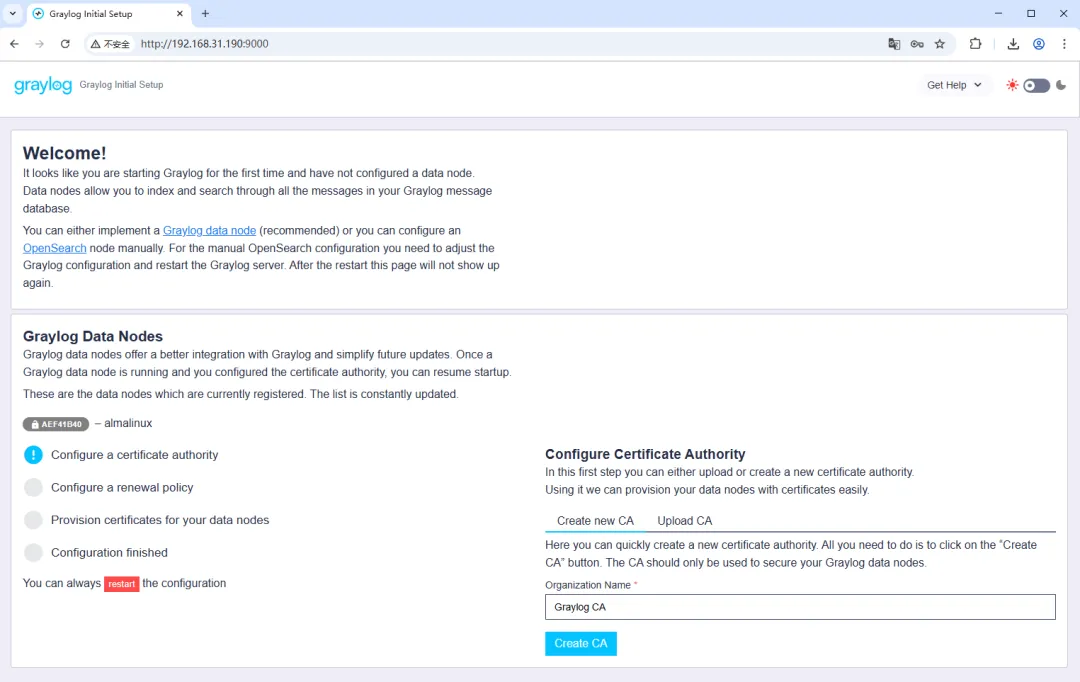Click the red restart button
The image size is (1080, 682).
tap(121, 583)
